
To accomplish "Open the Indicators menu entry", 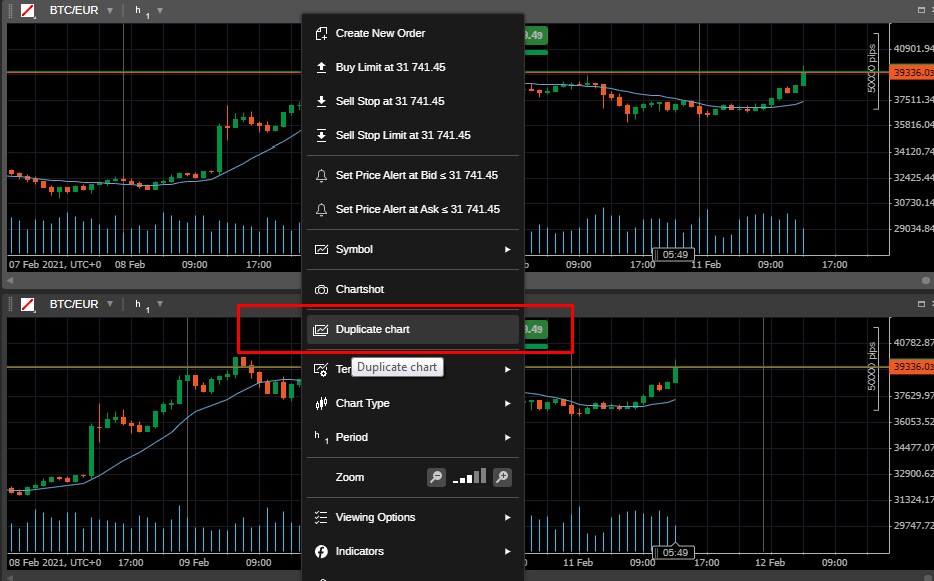I will pyautogui.click(x=359, y=551).
